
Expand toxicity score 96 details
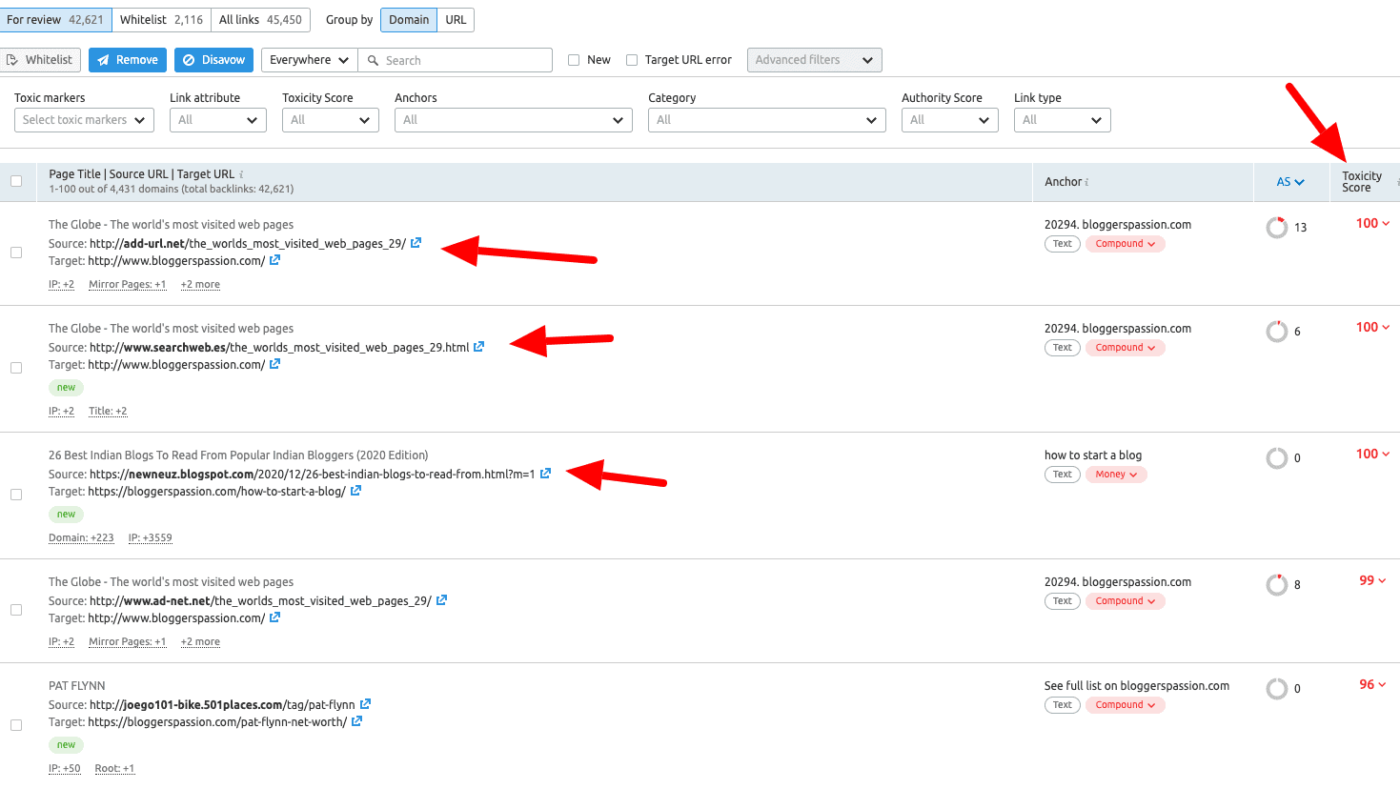(1373, 684)
